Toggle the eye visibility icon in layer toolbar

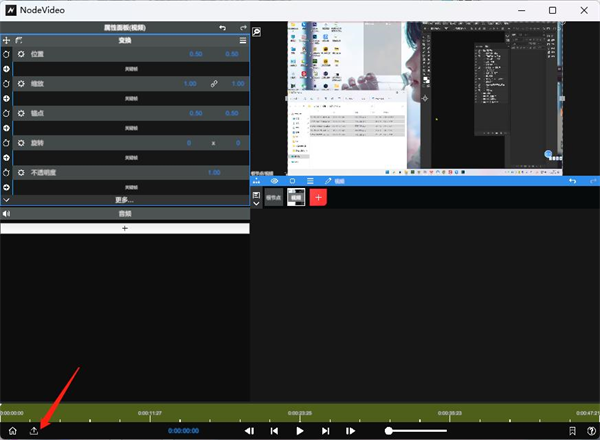273,181
